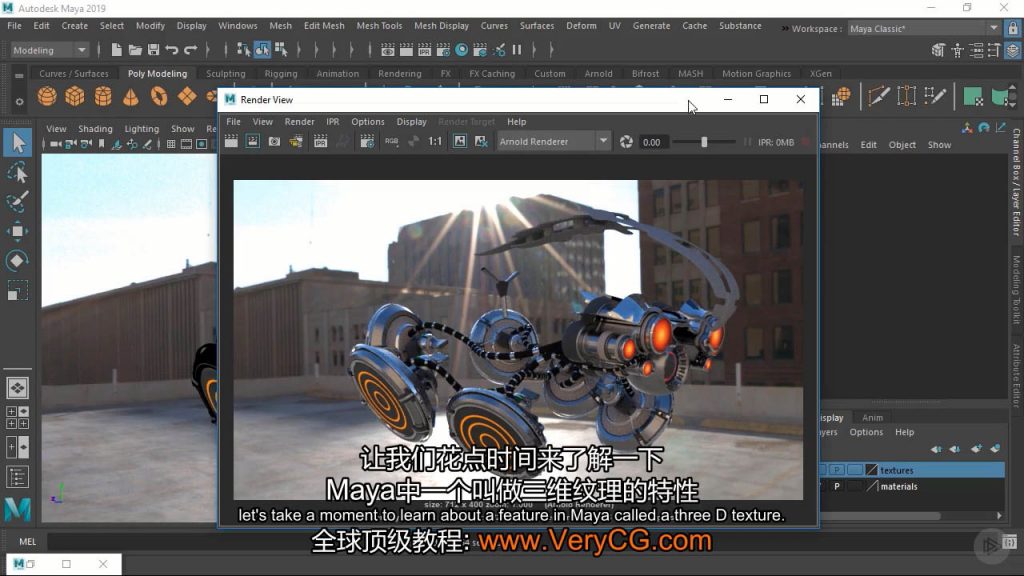This screenshot has width=1024, height=576.
Task: Toggle the Modeling Toolkit icon at top right
Action: click(x=938, y=50)
